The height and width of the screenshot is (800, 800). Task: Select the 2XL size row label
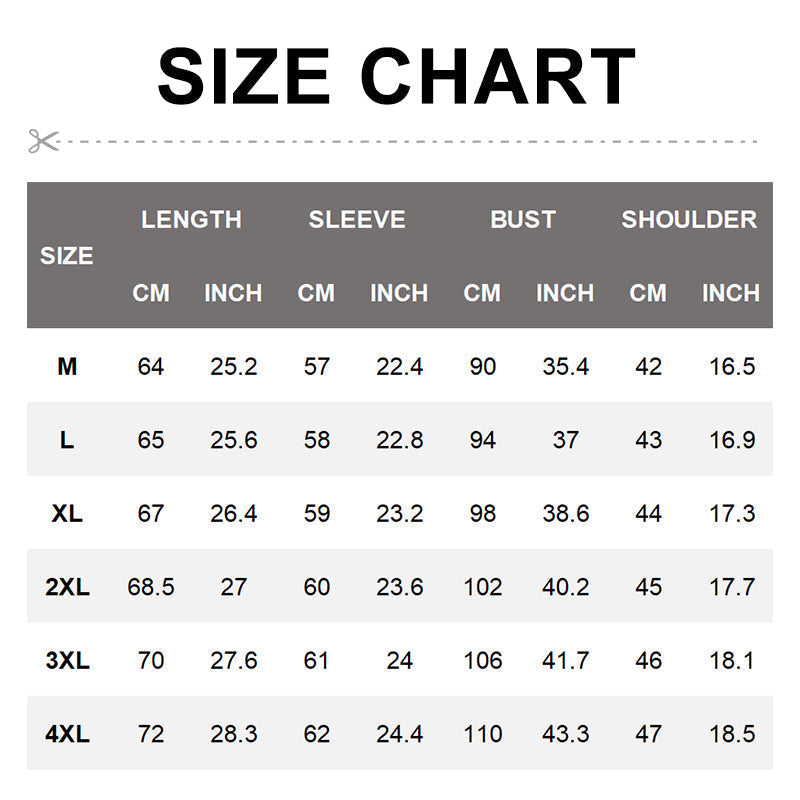pyautogui.click(x=67, y=587)
